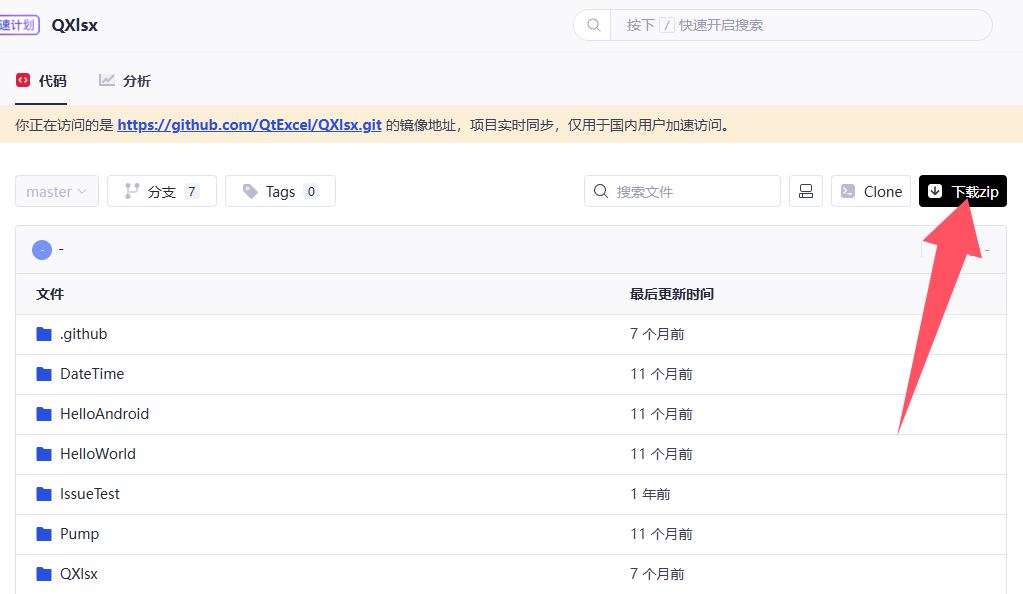Click the magnifier icon in 搜索文件 box

pos(601,191)
